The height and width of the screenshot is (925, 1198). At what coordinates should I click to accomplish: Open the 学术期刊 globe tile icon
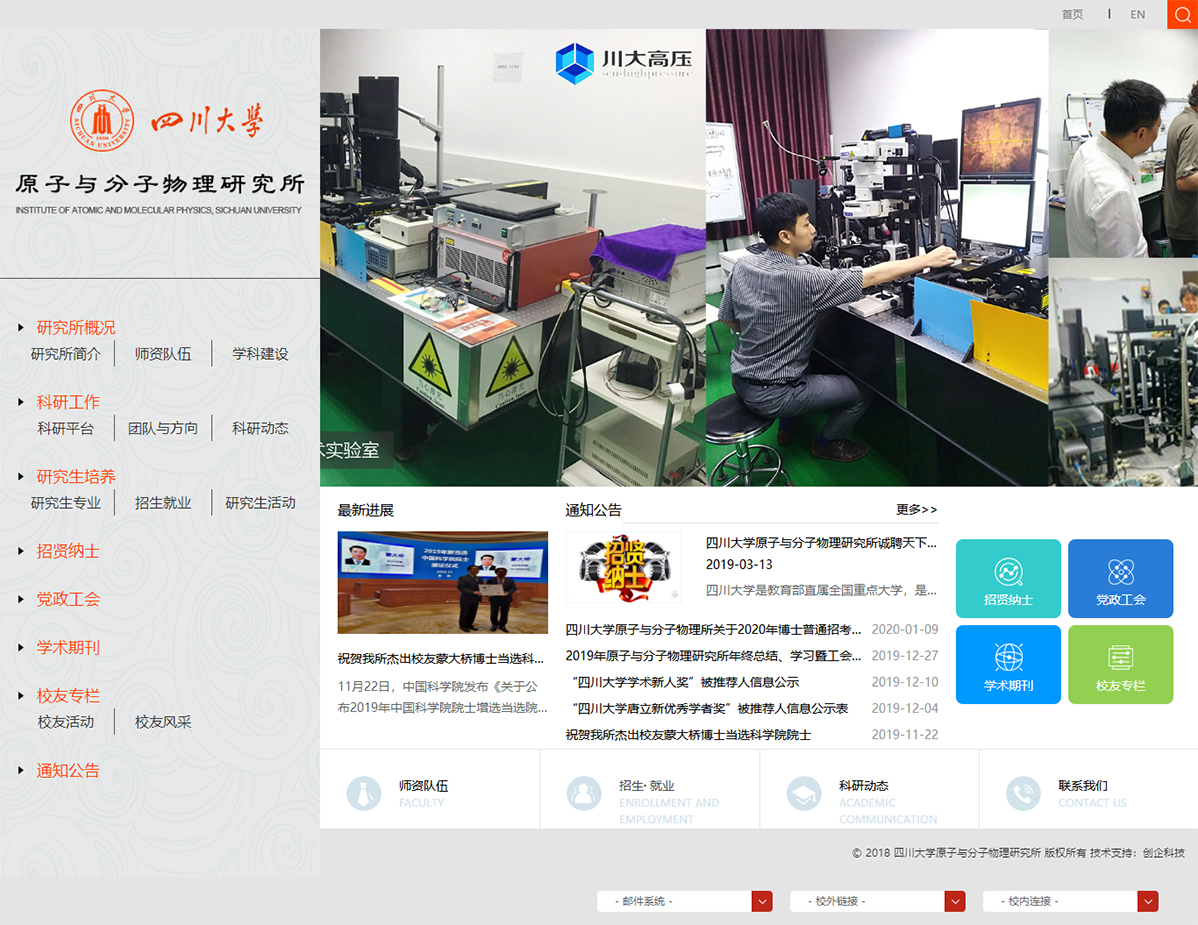pyautogui.click(x=1008, y=658)
